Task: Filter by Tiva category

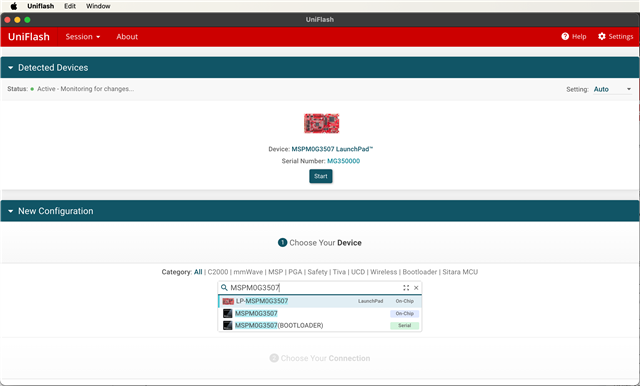Action: pyautogui.click(x=339, y=272)
